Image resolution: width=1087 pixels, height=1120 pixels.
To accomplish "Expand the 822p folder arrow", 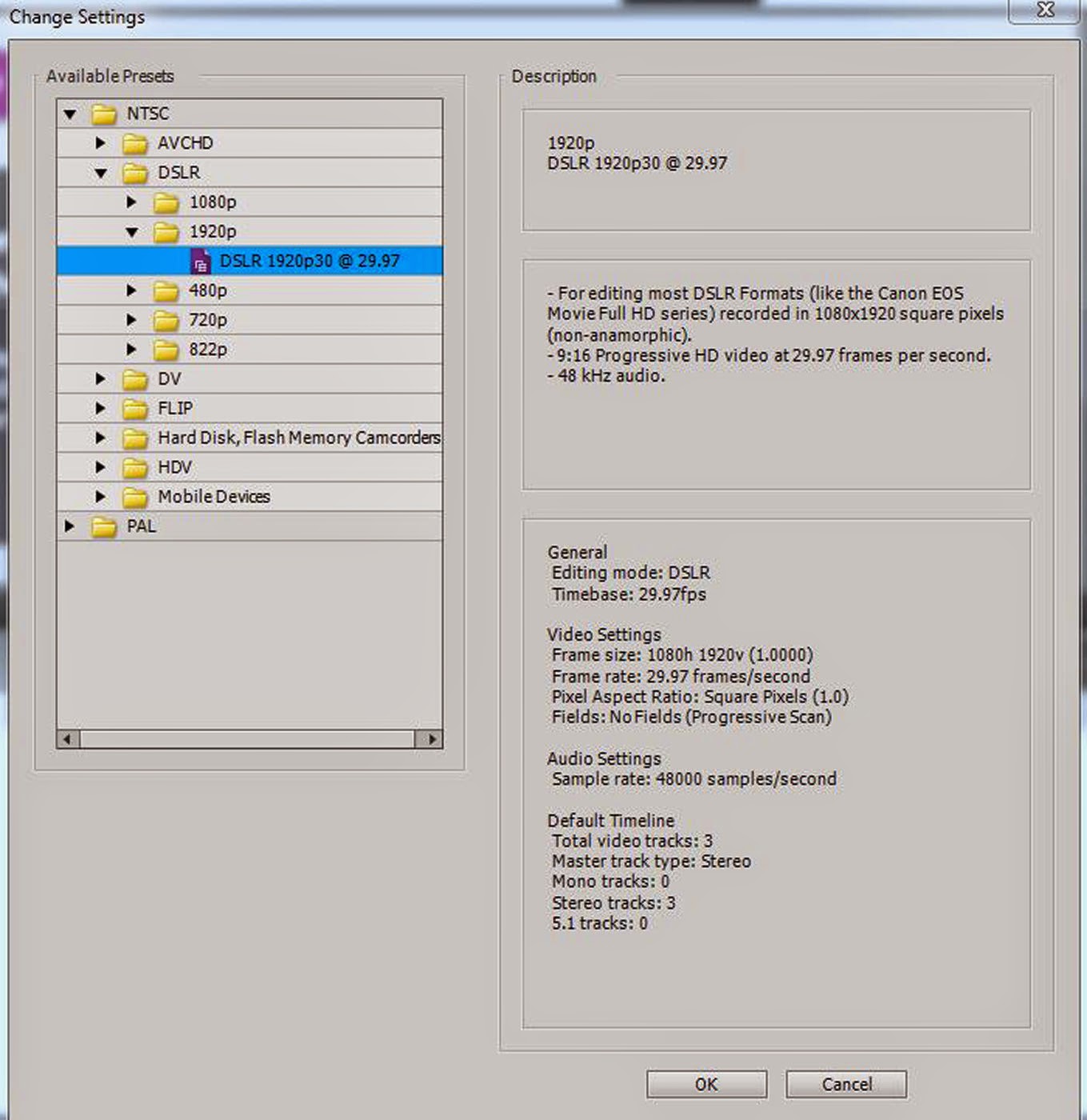I will coord(131,350).
